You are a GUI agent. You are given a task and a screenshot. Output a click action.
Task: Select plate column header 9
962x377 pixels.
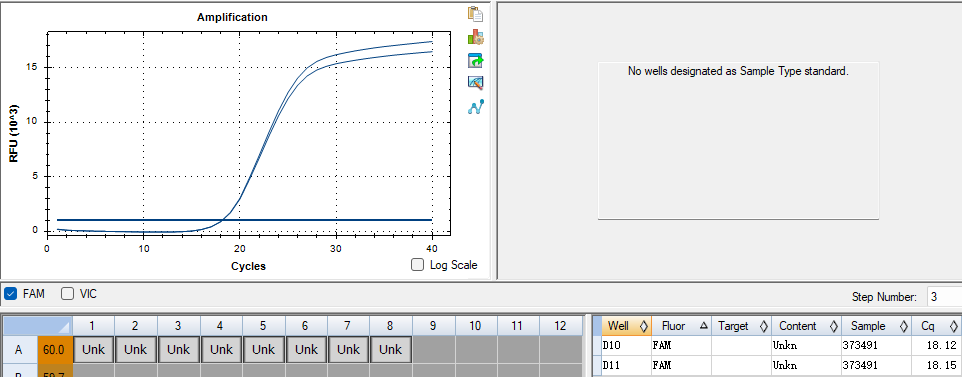433,326
